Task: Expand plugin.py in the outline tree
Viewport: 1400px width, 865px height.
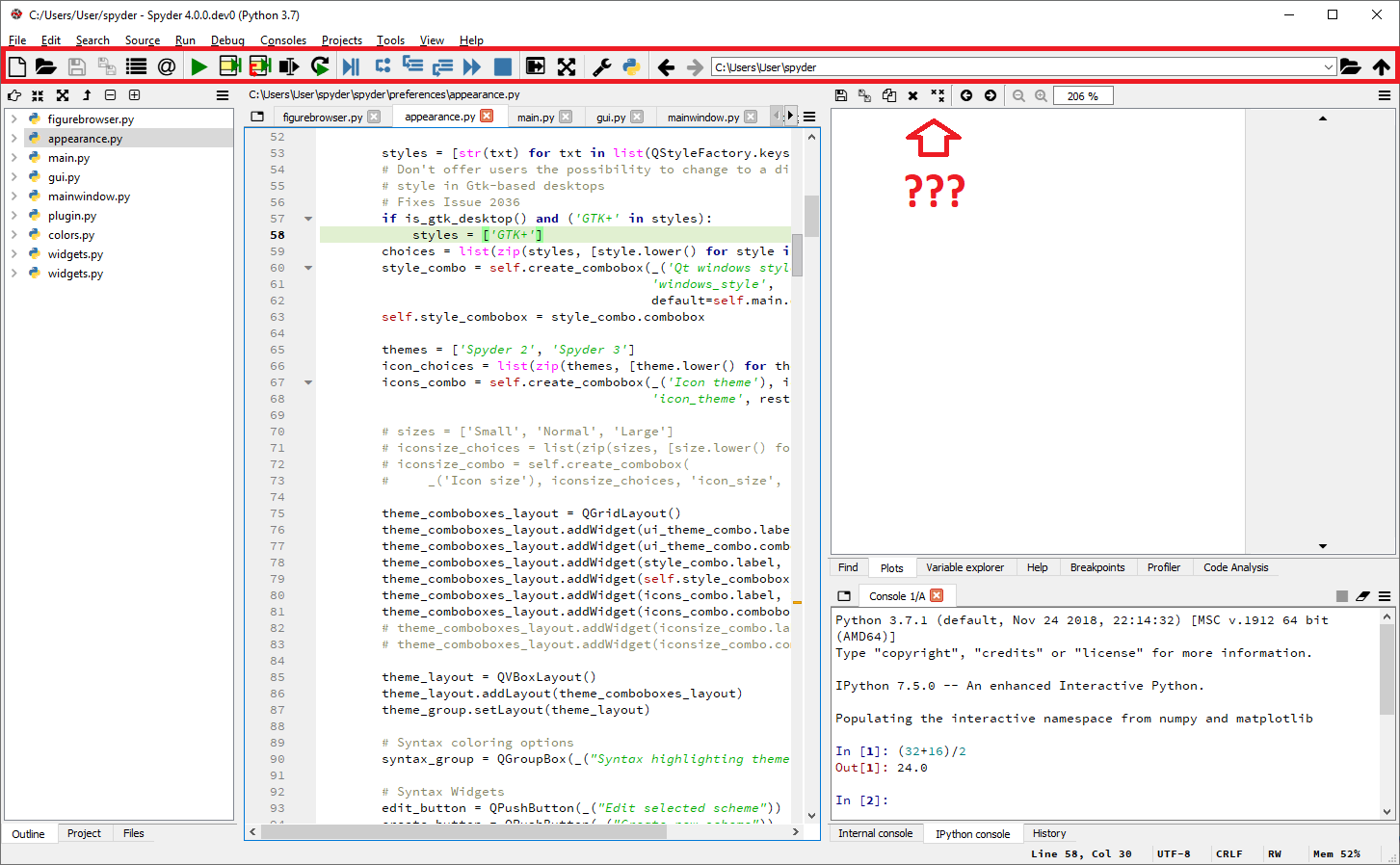Action: click(13, 216)
